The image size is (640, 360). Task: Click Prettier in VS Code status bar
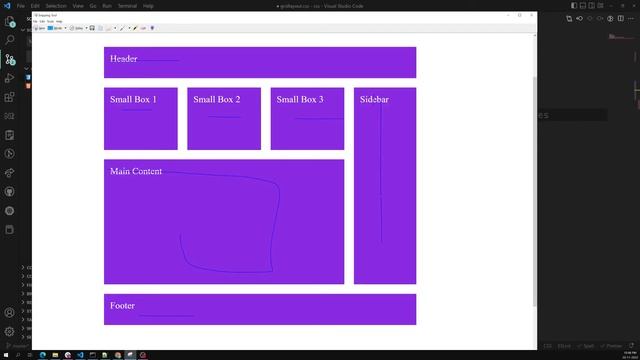[611, 346]
